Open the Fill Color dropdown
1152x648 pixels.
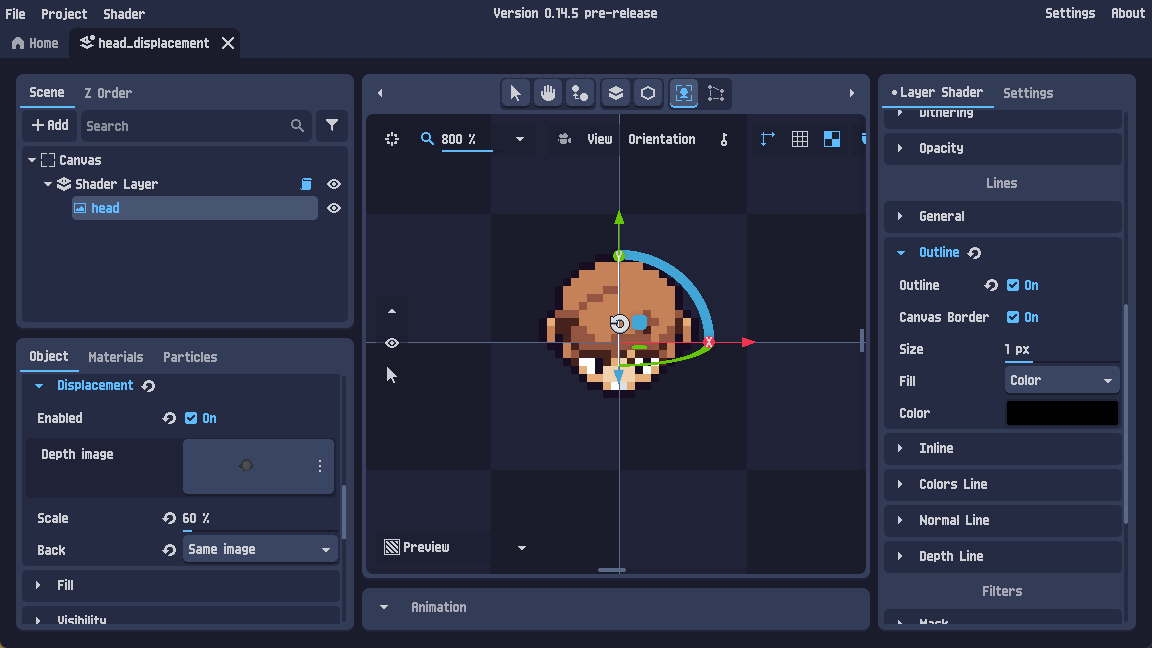point(1061,380)
